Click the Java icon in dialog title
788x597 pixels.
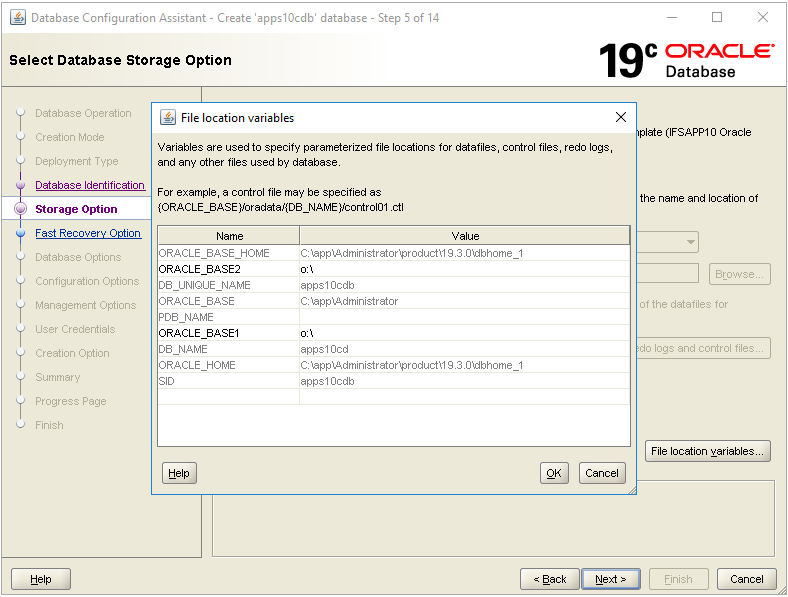(168, 118)
